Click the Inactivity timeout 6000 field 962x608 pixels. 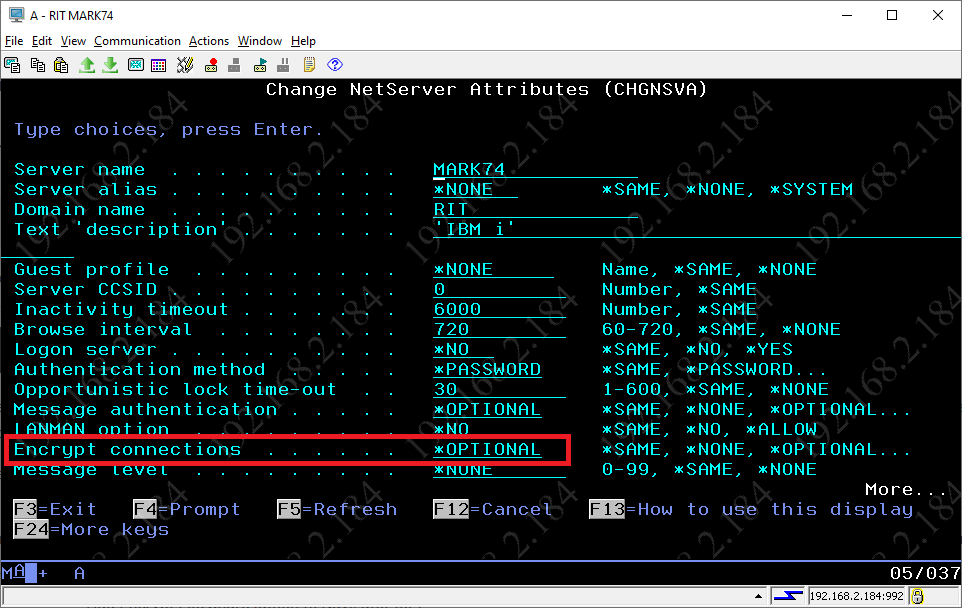[x=458, y=310]
